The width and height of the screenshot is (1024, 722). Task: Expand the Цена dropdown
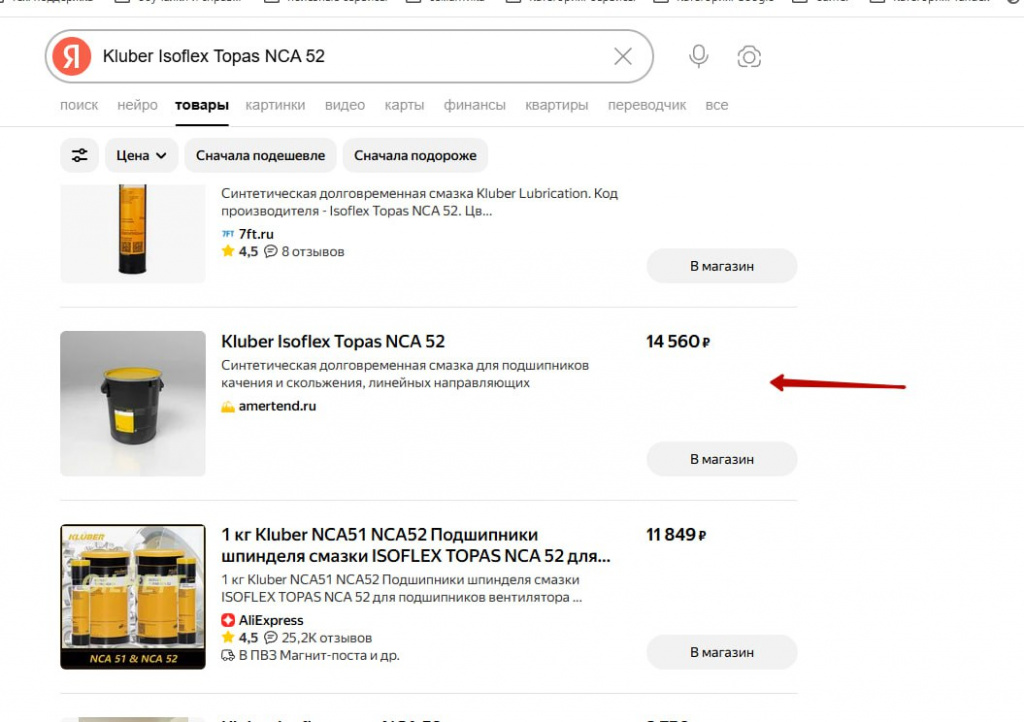[142, 155]
